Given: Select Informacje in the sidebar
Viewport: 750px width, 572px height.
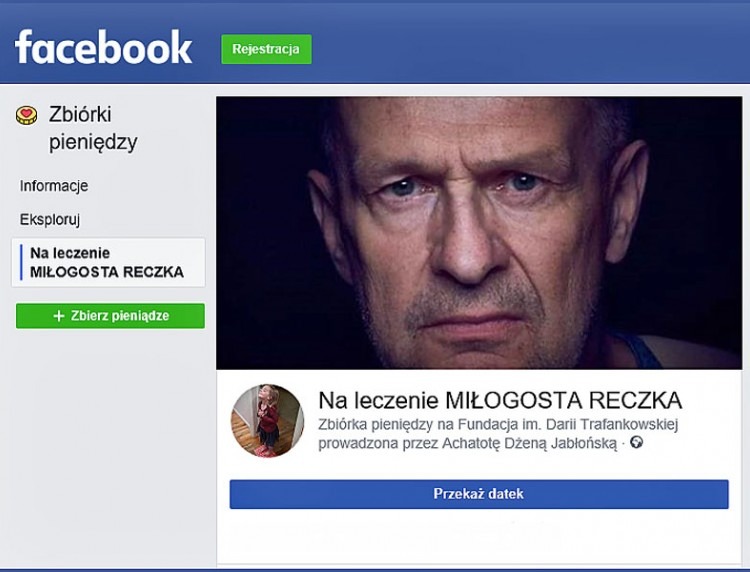Looking at the screenshot, I should coord(54,186).
